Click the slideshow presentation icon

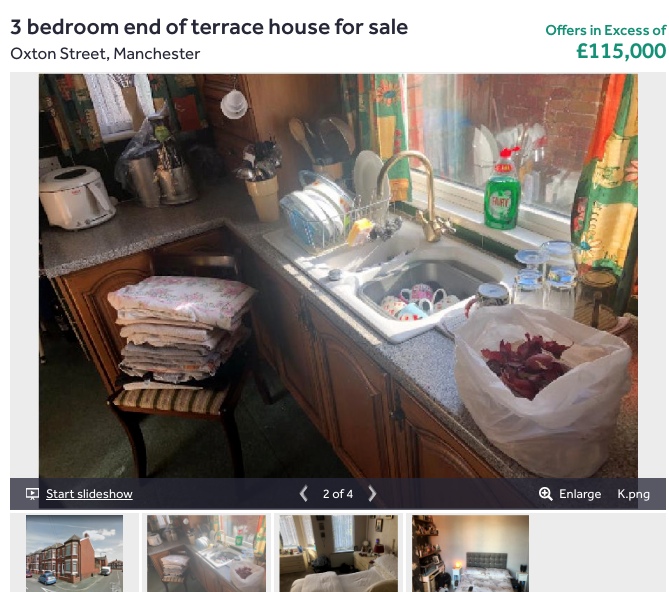[x=32, y=494]
